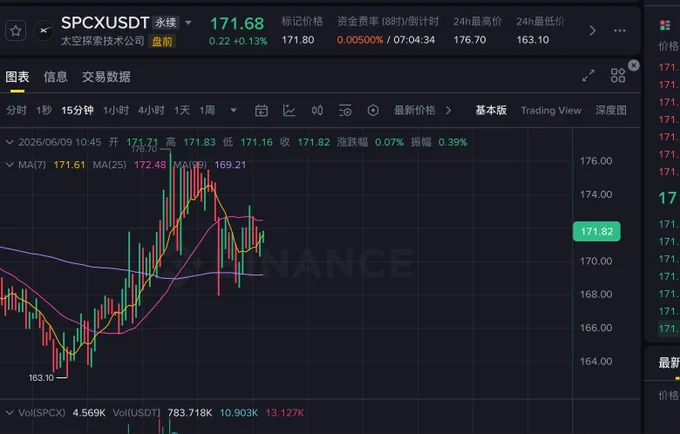Screen dimensions: 680x434
Task: Switch to the 交易数据 tab
Action: click(x=106, y=77)
